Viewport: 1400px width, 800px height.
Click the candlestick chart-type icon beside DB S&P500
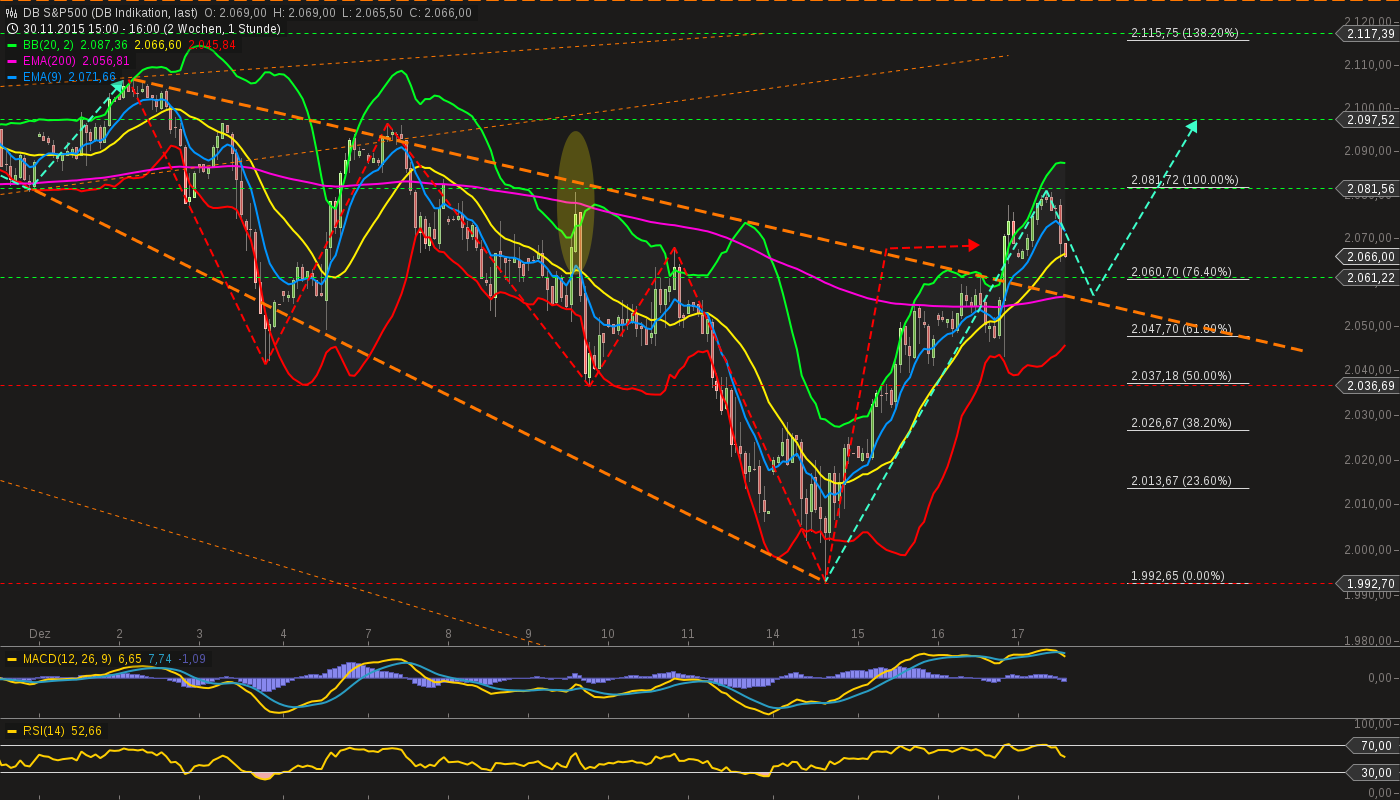(x=12, y=13)
